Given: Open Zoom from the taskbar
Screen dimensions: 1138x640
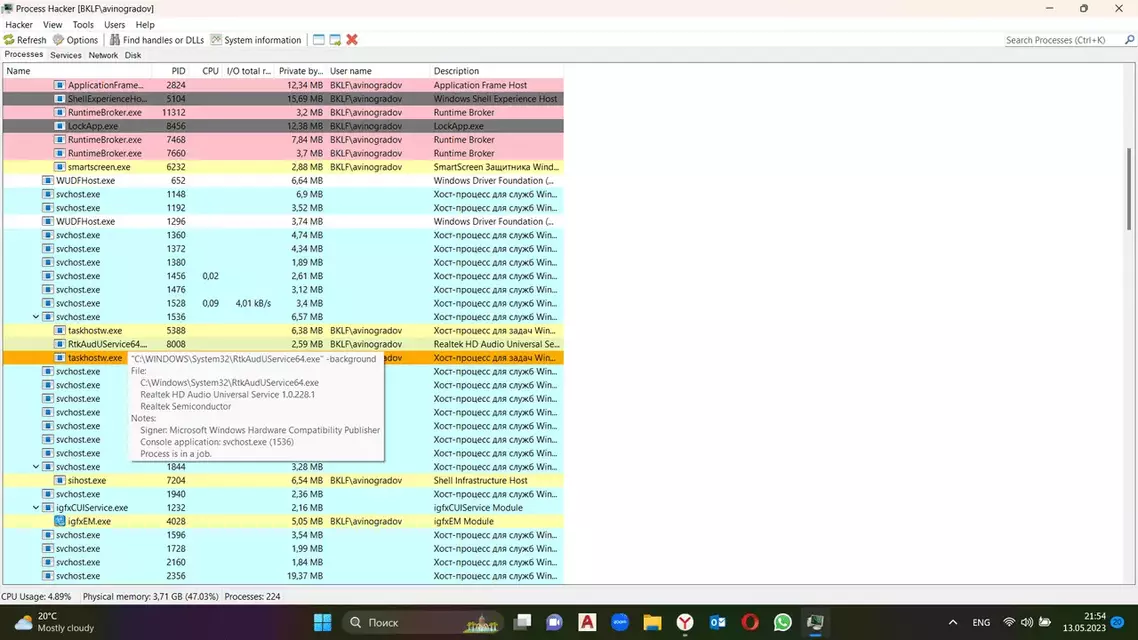Looking at the screenshot, I should tap(620, 623).
